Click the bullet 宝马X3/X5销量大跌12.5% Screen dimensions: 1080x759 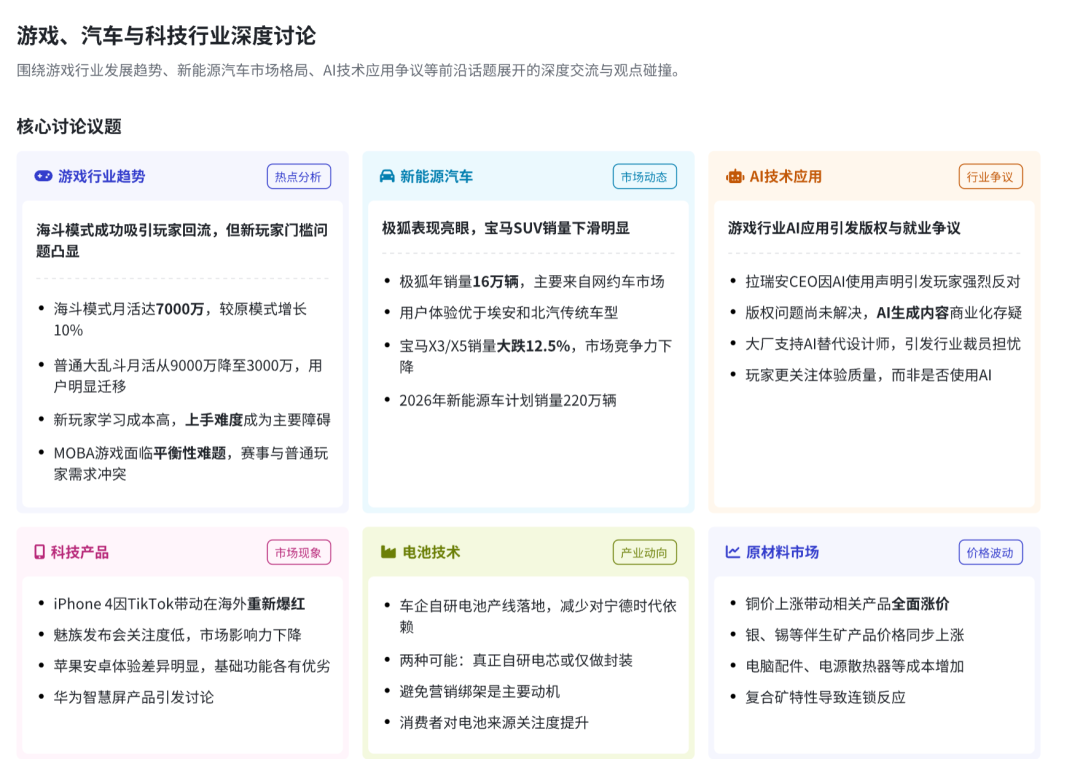point(535,356)
